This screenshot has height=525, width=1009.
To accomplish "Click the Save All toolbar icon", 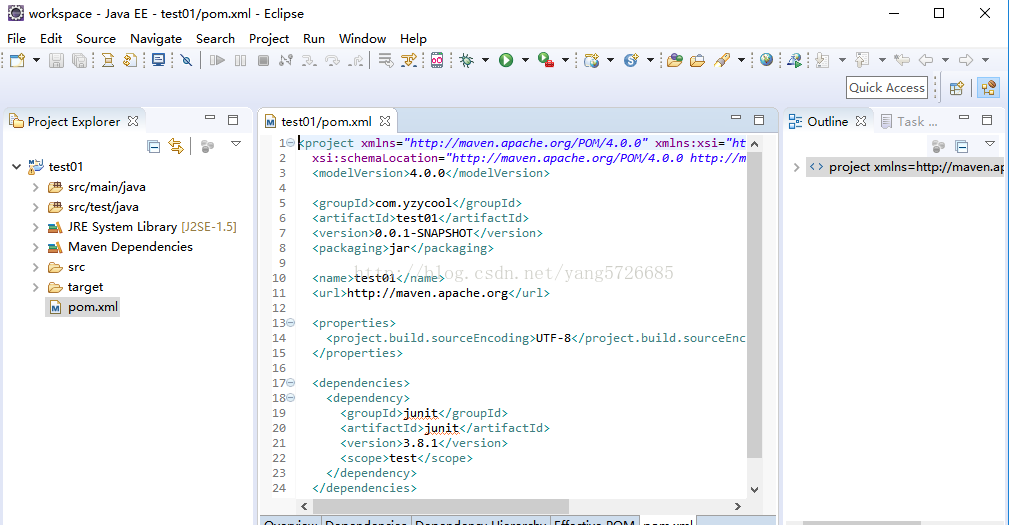I will 79,60.
